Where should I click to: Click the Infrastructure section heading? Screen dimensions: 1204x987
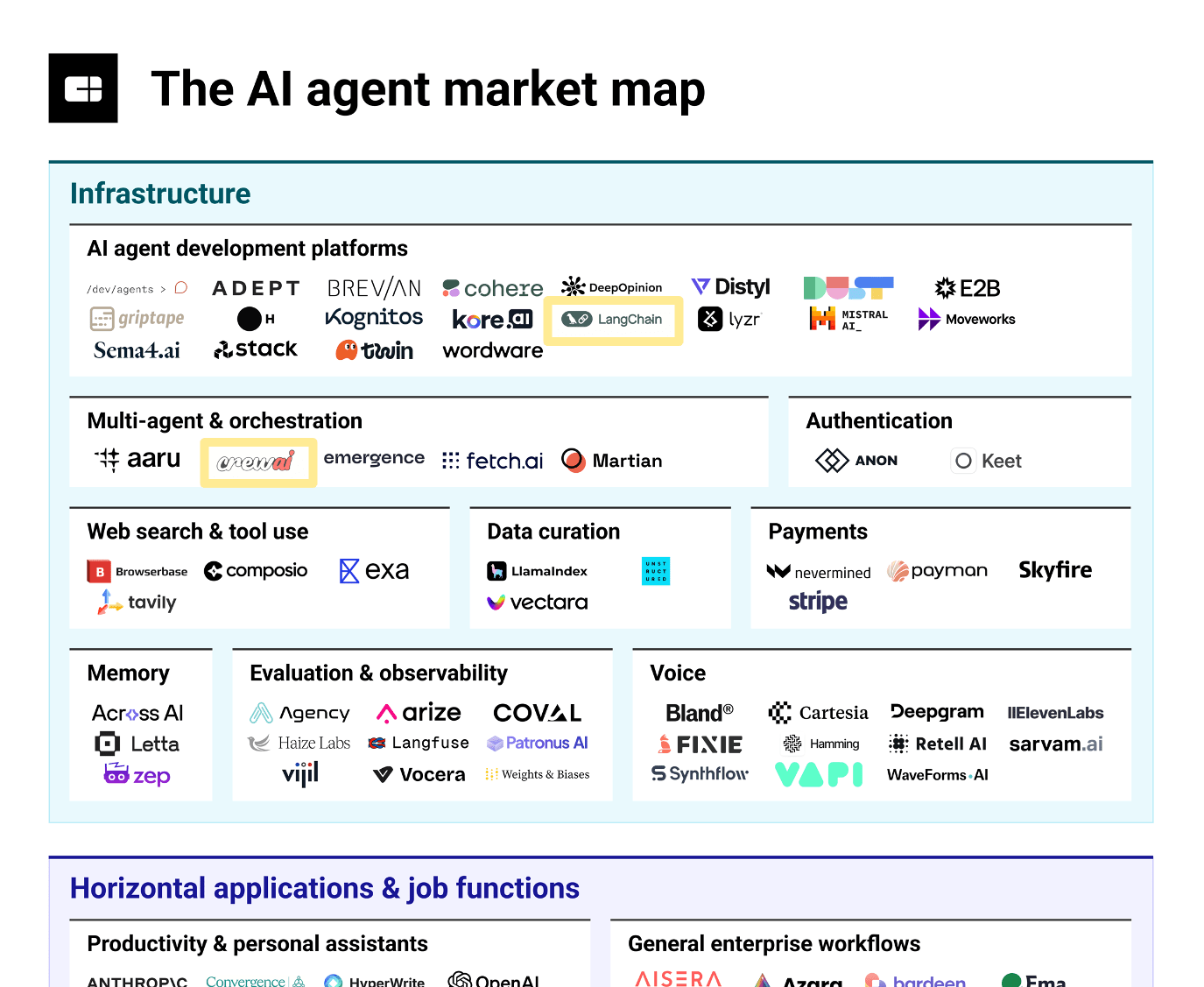(160, 194)
